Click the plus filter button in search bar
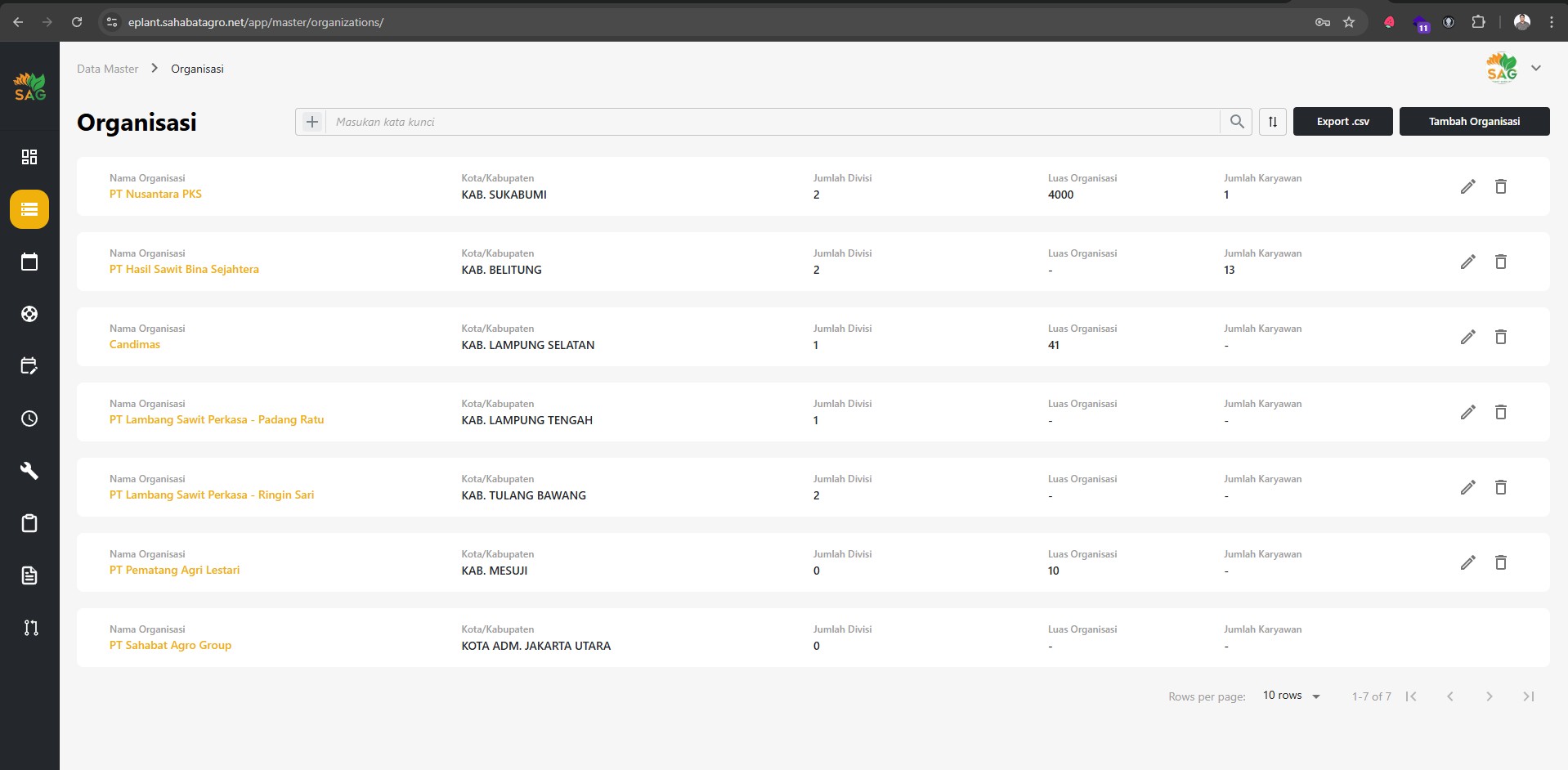The height and width of the screenshot is (770, 1568). point(311,122)
